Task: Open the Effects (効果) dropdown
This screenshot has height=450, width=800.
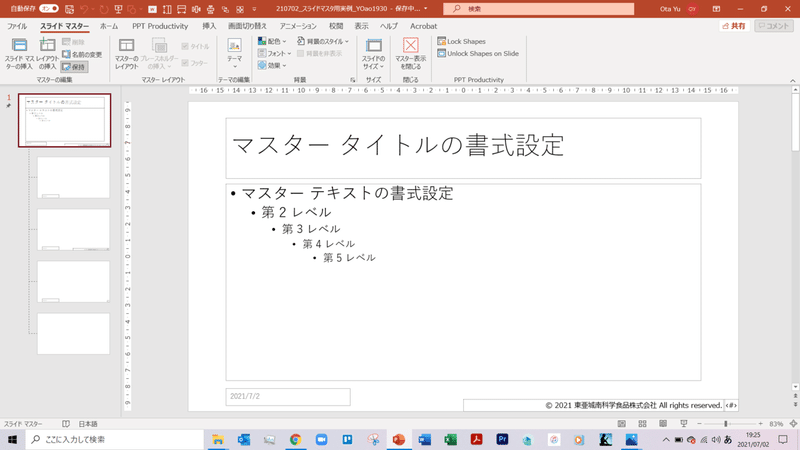Action: pos(272,65)
